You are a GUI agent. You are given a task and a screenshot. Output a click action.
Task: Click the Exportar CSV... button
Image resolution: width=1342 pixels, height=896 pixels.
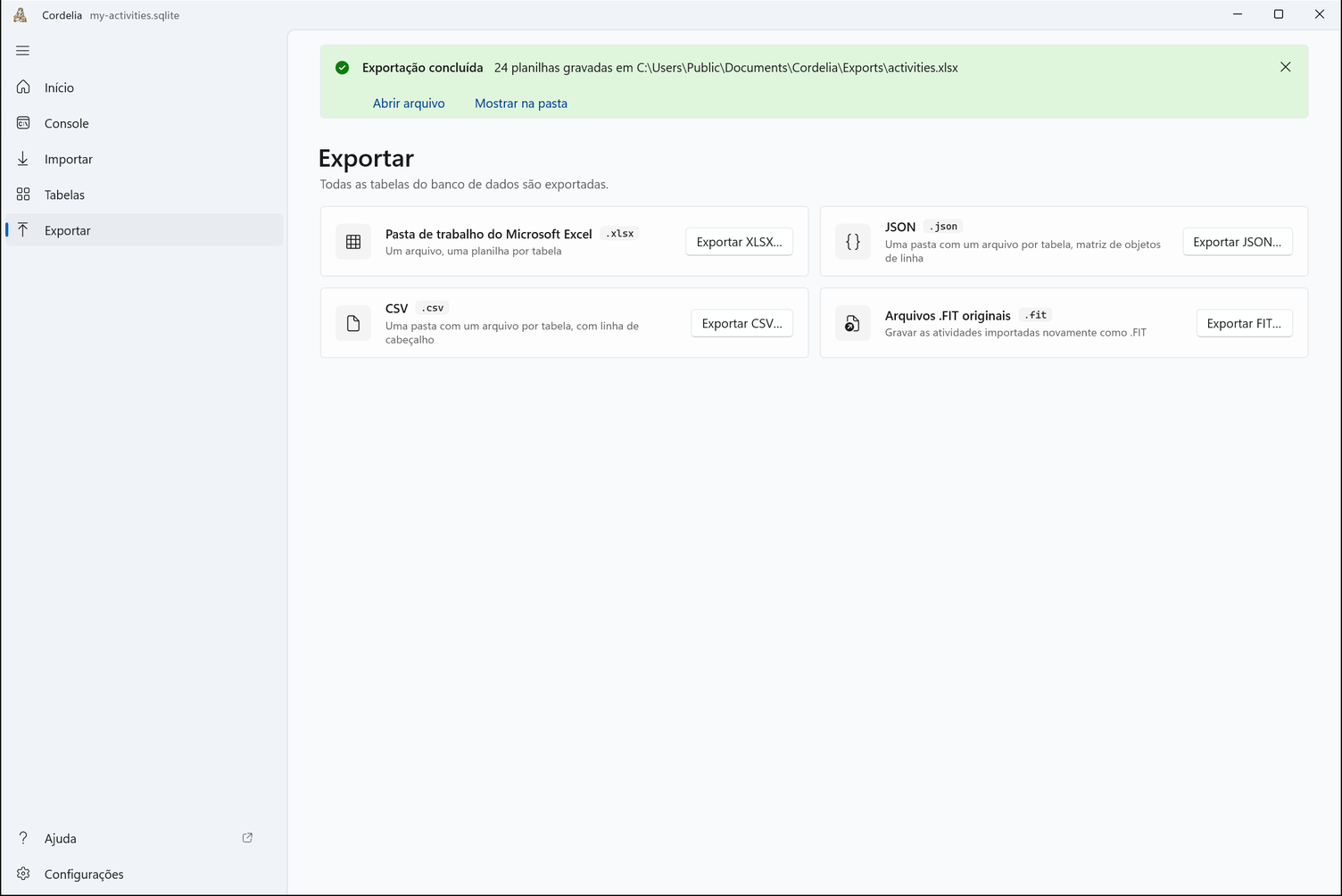[x=741, y=323]
